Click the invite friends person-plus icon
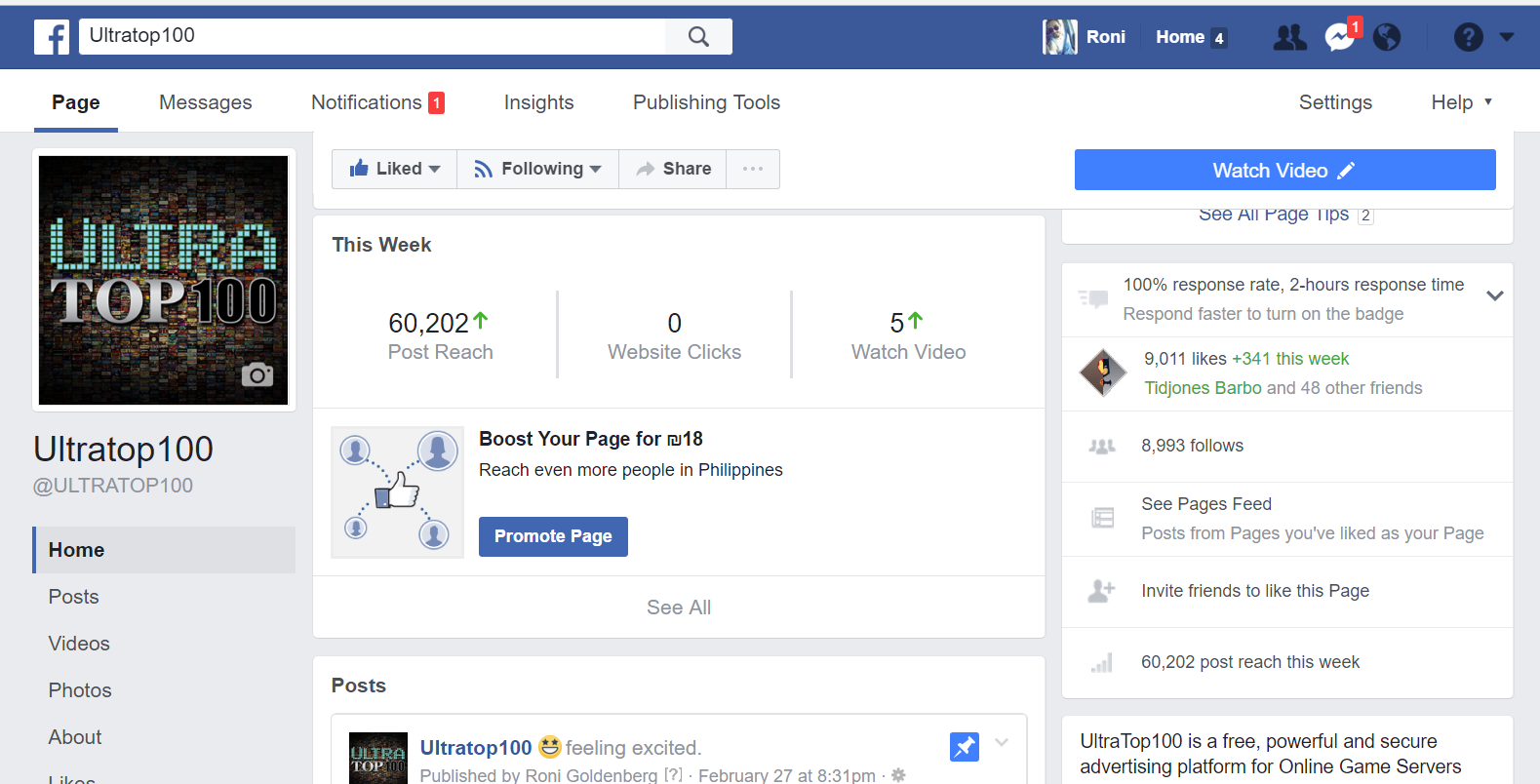Image resolution: width=1540 pixels, height=784 pixels. click(1102, 591)
